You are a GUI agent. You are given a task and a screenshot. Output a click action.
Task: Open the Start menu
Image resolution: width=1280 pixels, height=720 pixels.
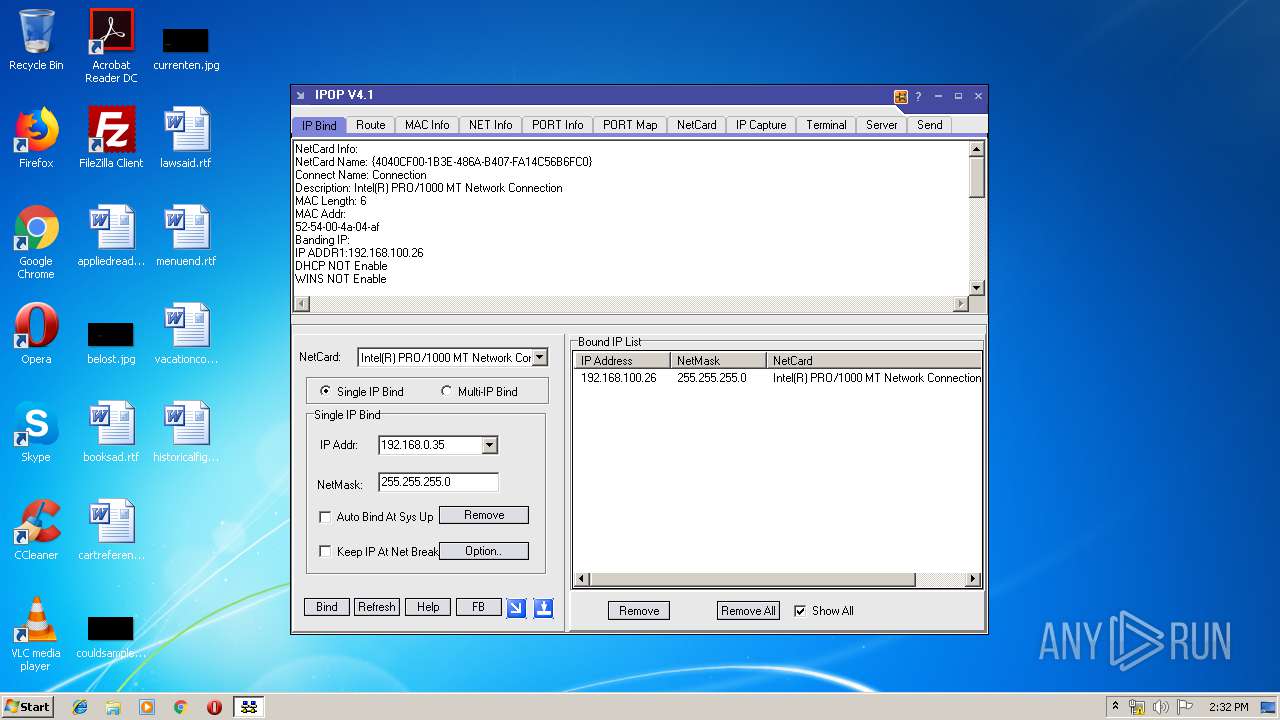pos(28,707)
